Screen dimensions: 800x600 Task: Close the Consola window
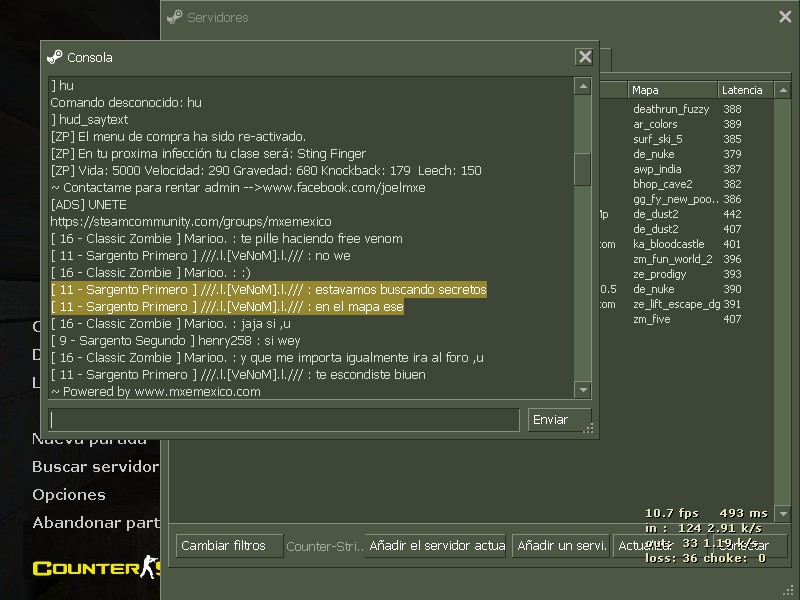point(585,57)
